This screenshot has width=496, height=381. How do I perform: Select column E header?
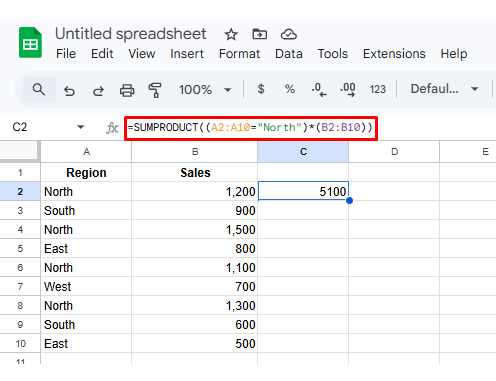468,152
